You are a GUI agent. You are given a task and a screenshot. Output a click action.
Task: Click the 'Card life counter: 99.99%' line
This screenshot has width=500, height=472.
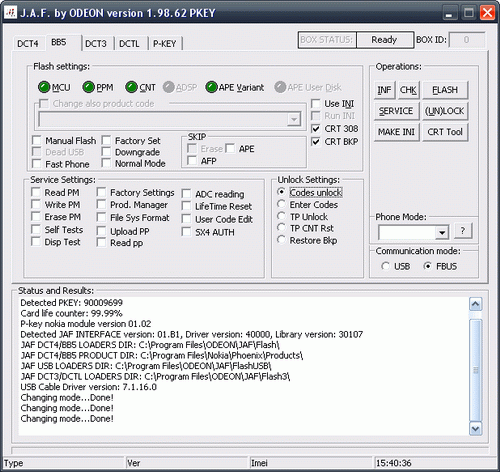coord(71,313)
